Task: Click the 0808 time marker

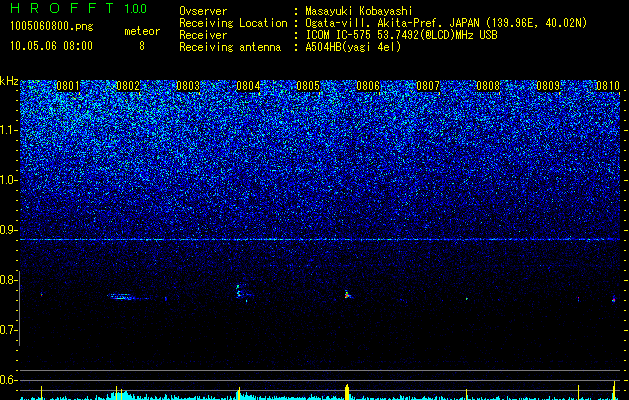Action: point(488,86)
